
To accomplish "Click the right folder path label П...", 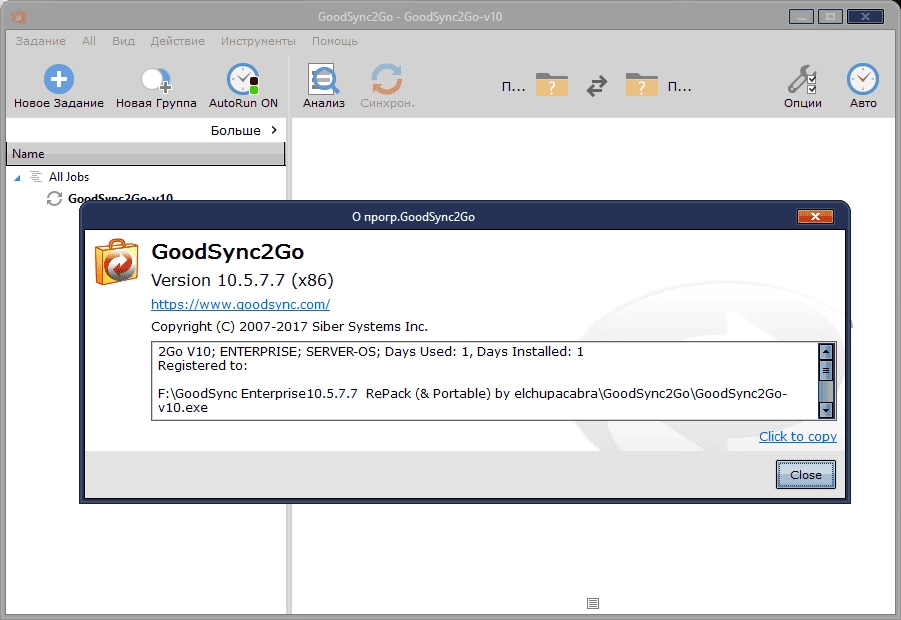I will coord(679,87).
